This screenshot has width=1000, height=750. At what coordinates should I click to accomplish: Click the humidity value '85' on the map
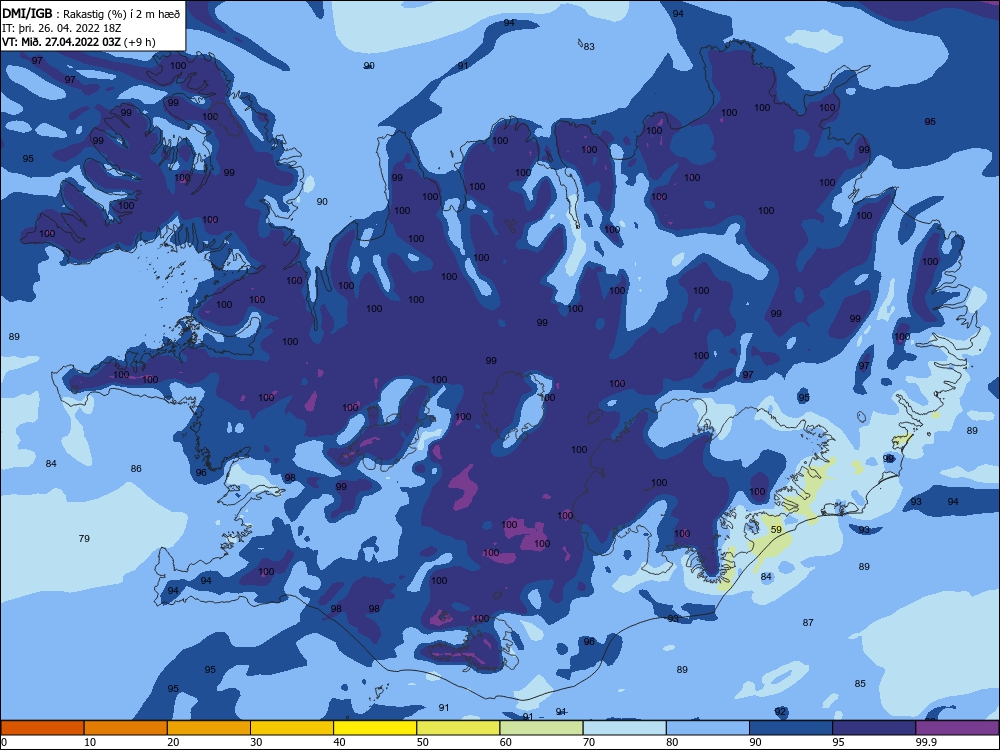[860, 684]
